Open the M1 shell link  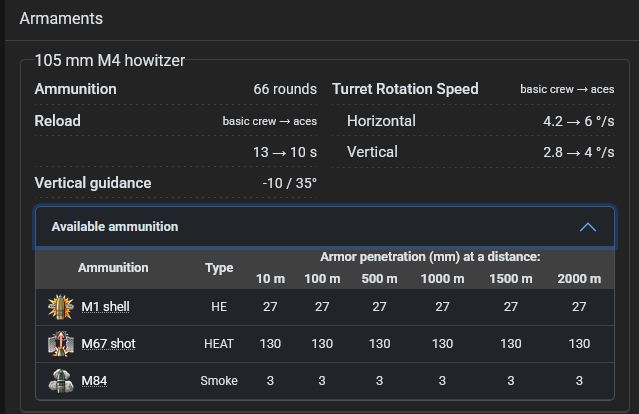pyautogui.click(x=105, y=306)
